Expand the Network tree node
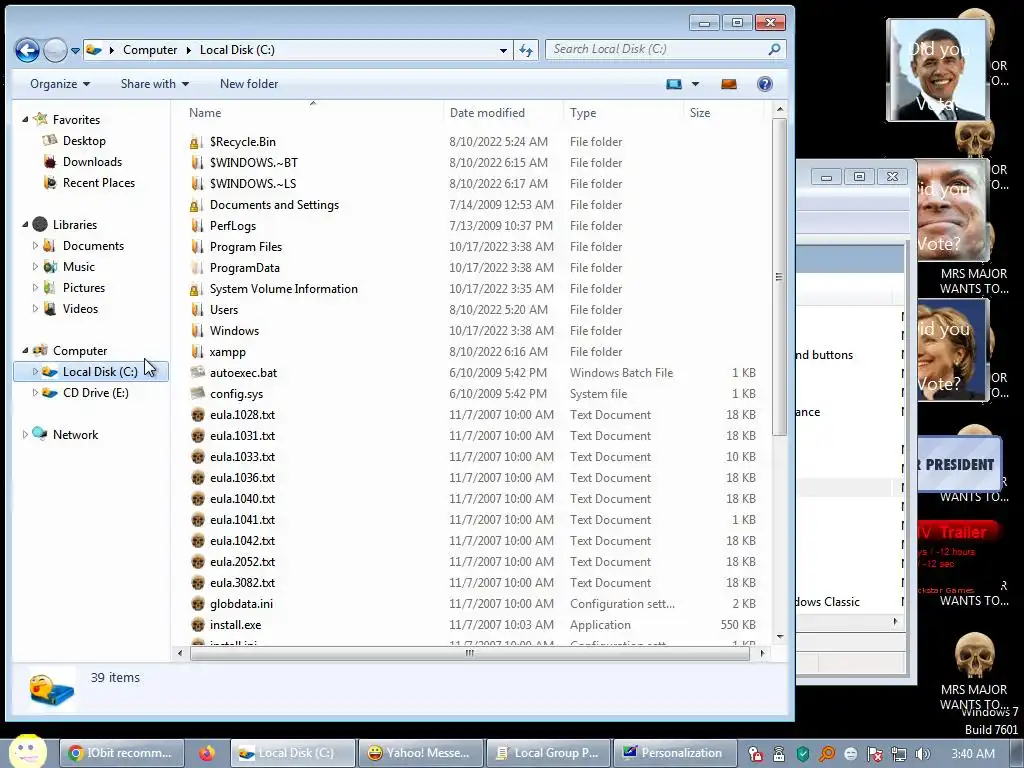This screenshot has height=768, width=1024. click(25, 434)
